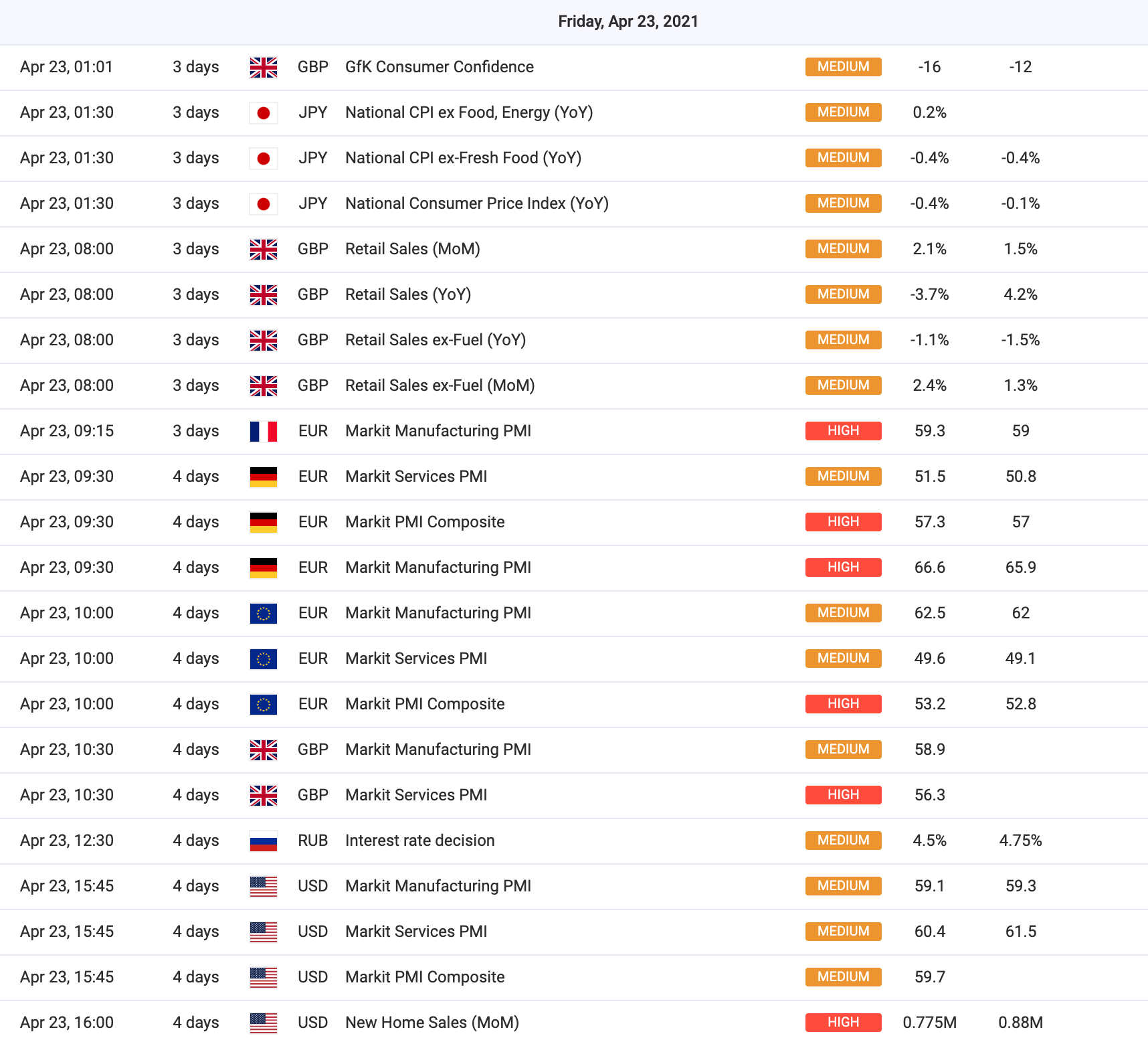Click the UK flag beside 10:30 Markit Manufacturing PMI
The height and width of the screenshot is (1044, 1148).
(264, 750)
